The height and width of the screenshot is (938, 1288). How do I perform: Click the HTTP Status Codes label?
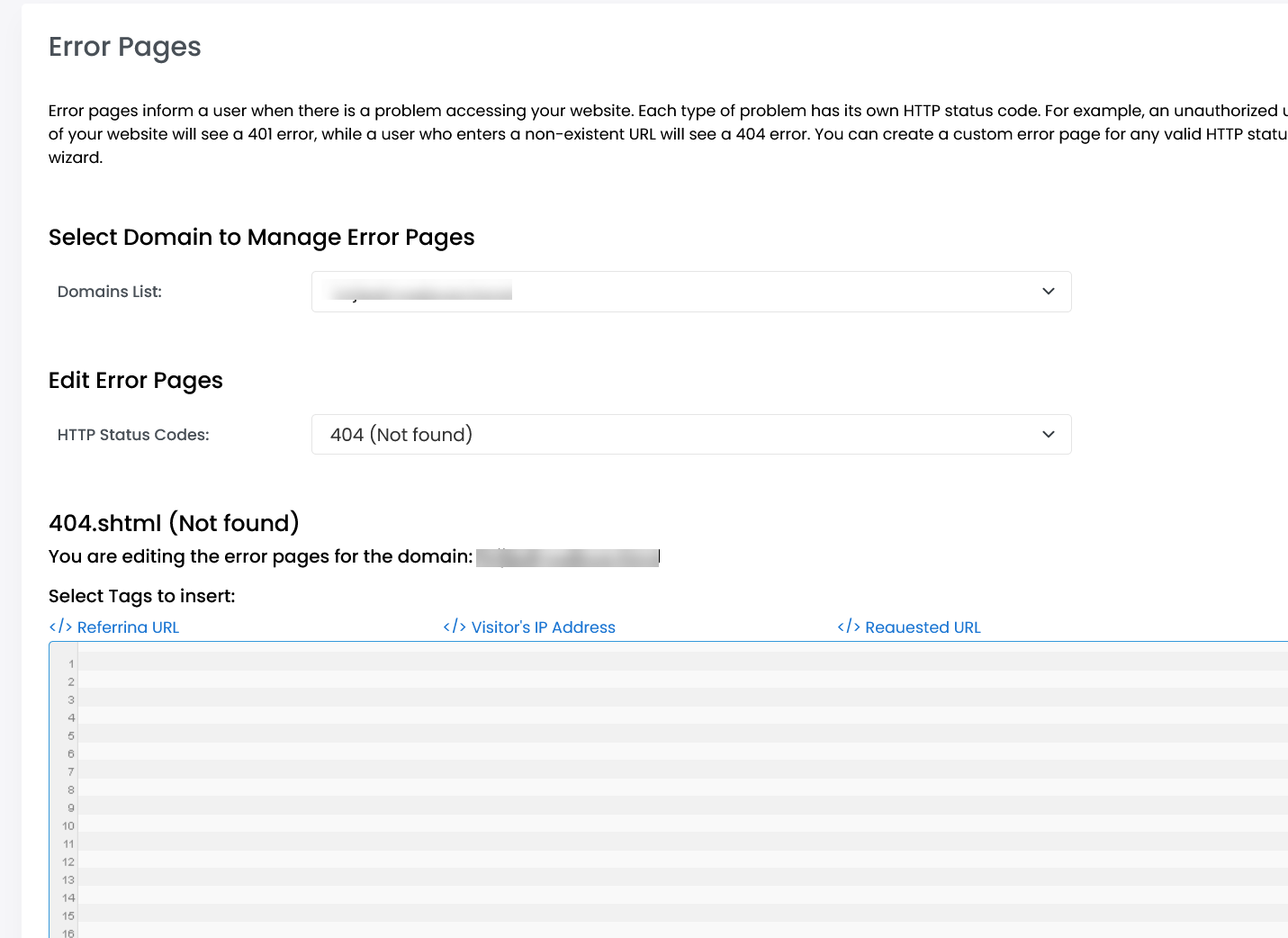(x=133, y=435)
